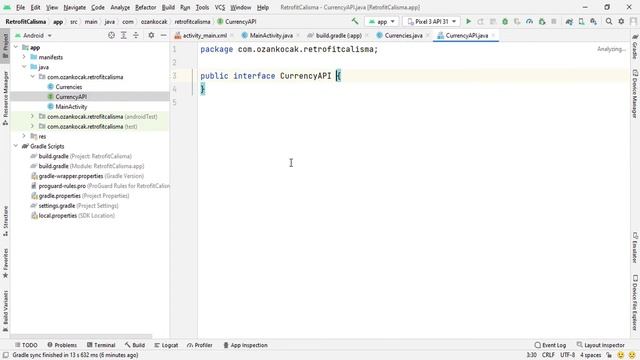Collapse the Gradle Scripts node
640x360 pixels.
16,146
